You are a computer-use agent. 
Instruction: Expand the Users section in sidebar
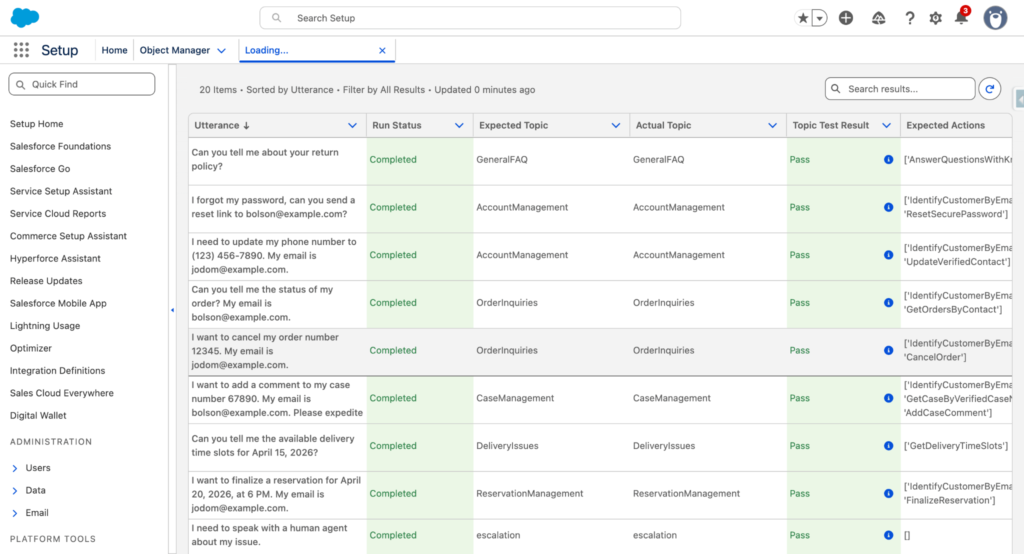[15, 468]
